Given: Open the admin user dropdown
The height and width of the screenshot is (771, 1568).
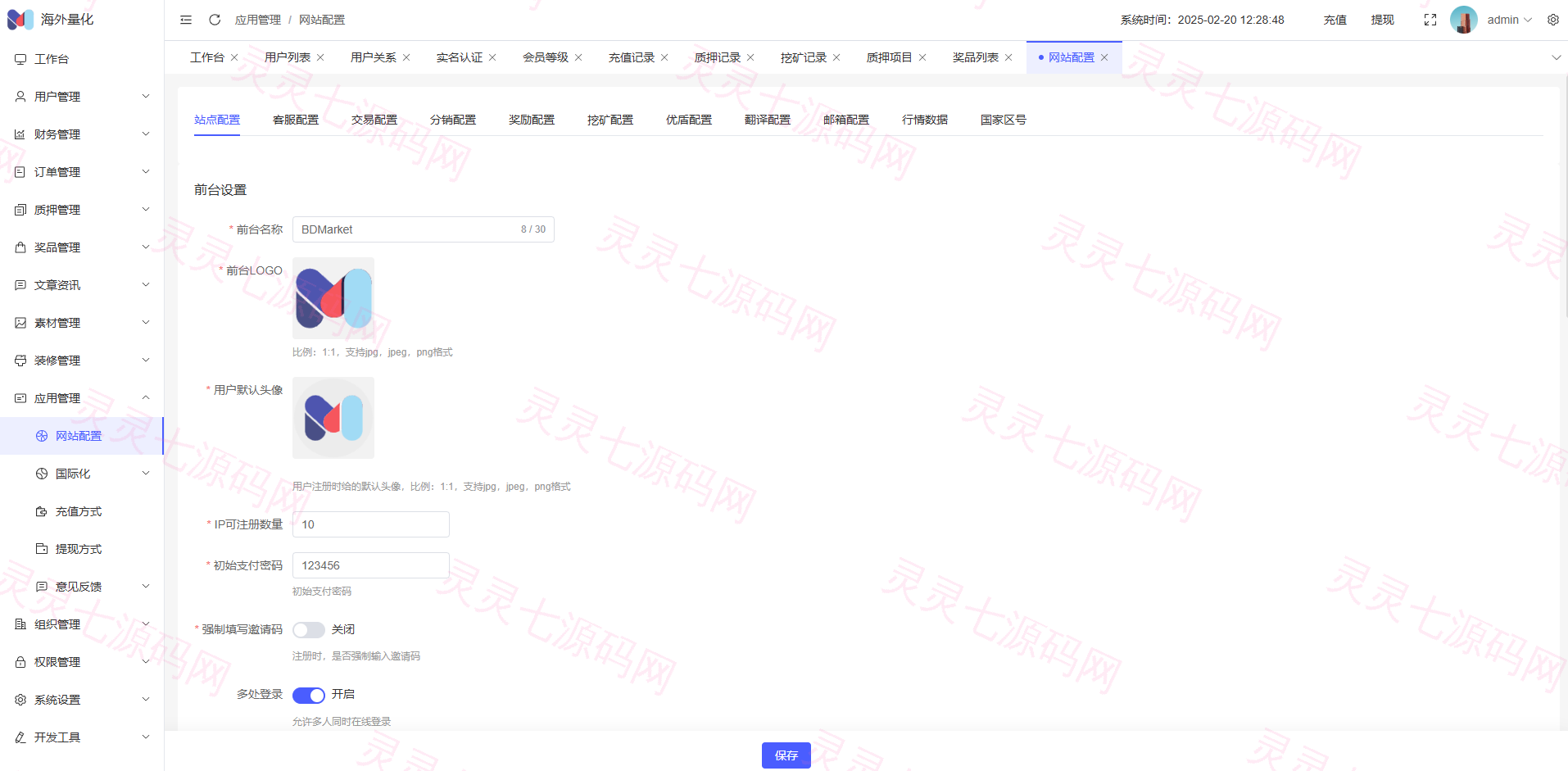Looking at the screenshot, I should (x=1510, y=20).
